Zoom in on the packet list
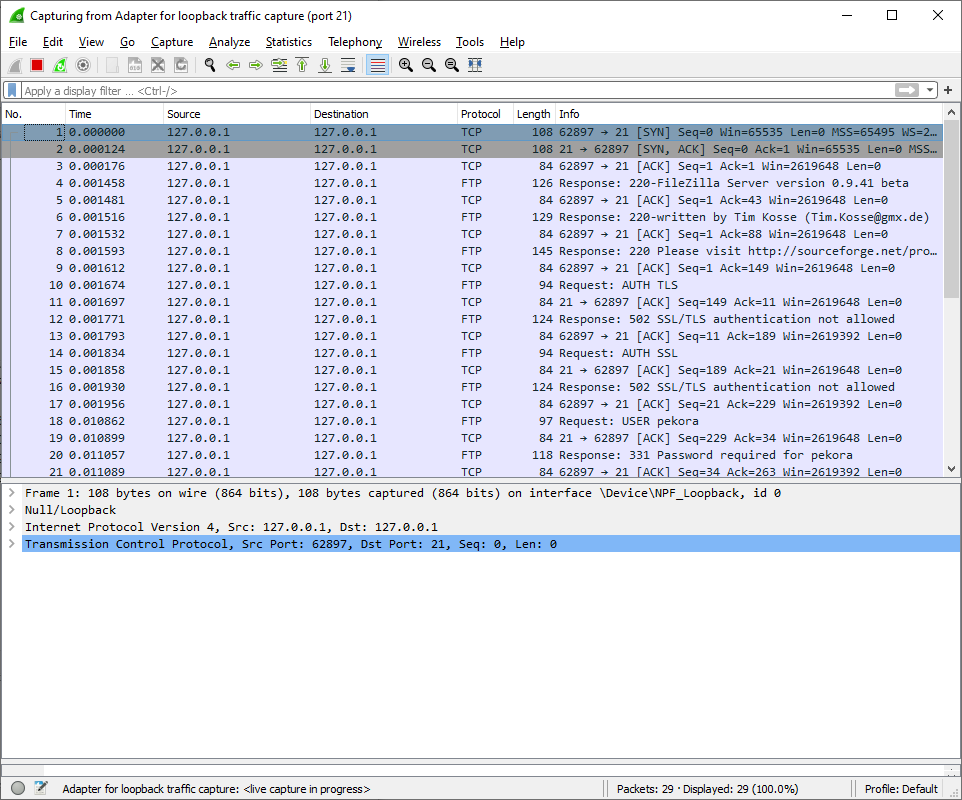The height and width of the screenshot is (800, 962). (x=406, y=64)
